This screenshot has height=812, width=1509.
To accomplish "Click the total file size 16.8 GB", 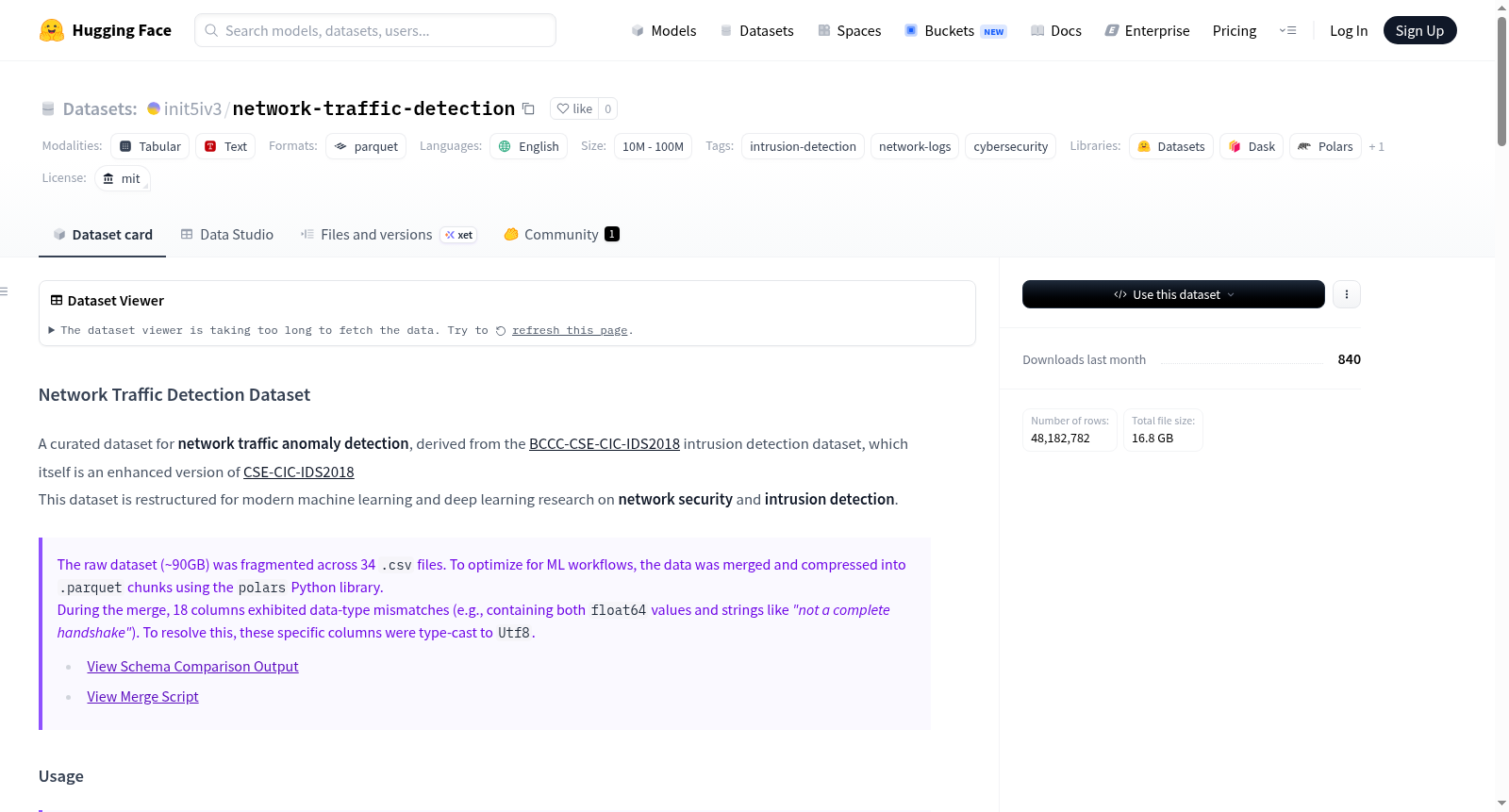I will click(1152, 439).
